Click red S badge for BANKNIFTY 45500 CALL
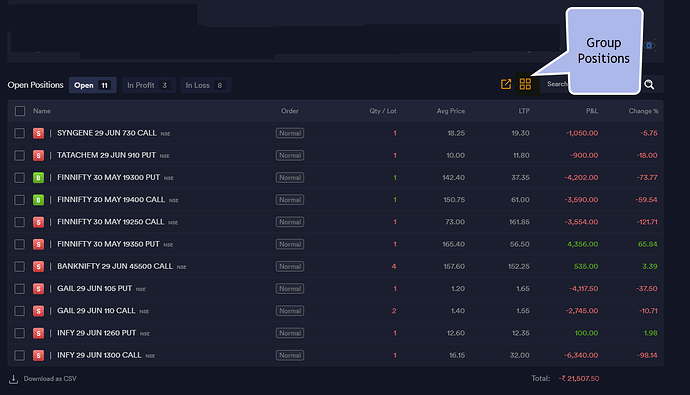Viewport: 690px width, 395px height. [38, 267]
